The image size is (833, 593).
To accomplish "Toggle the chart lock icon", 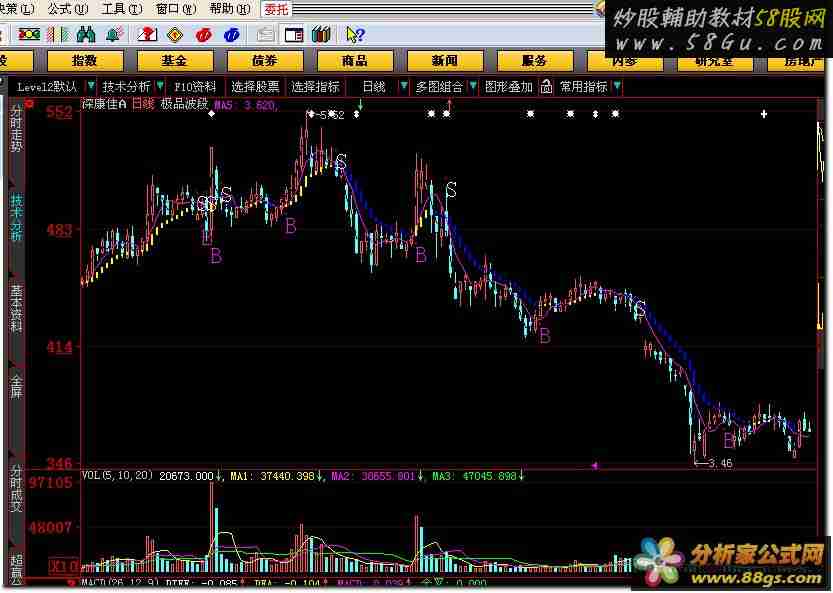I will coord(546,87).
